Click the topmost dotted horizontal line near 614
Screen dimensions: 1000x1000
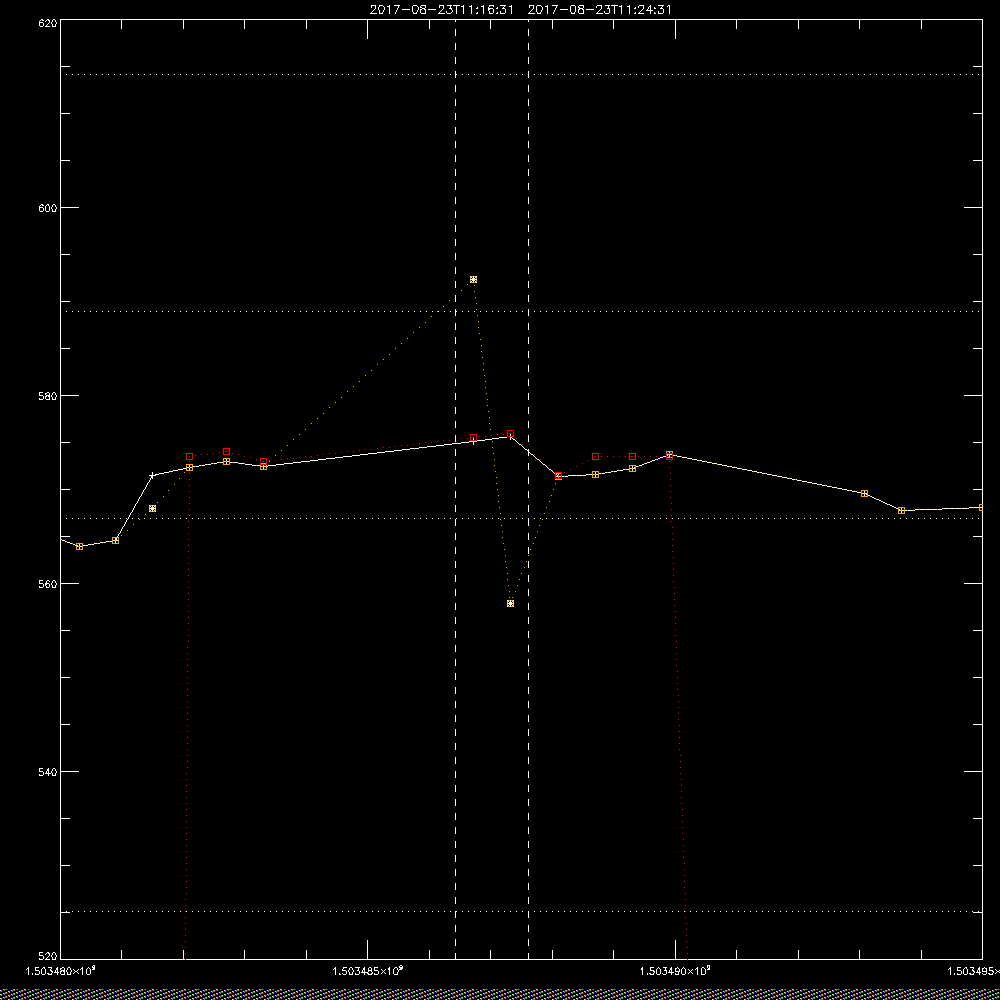point(521,75)
